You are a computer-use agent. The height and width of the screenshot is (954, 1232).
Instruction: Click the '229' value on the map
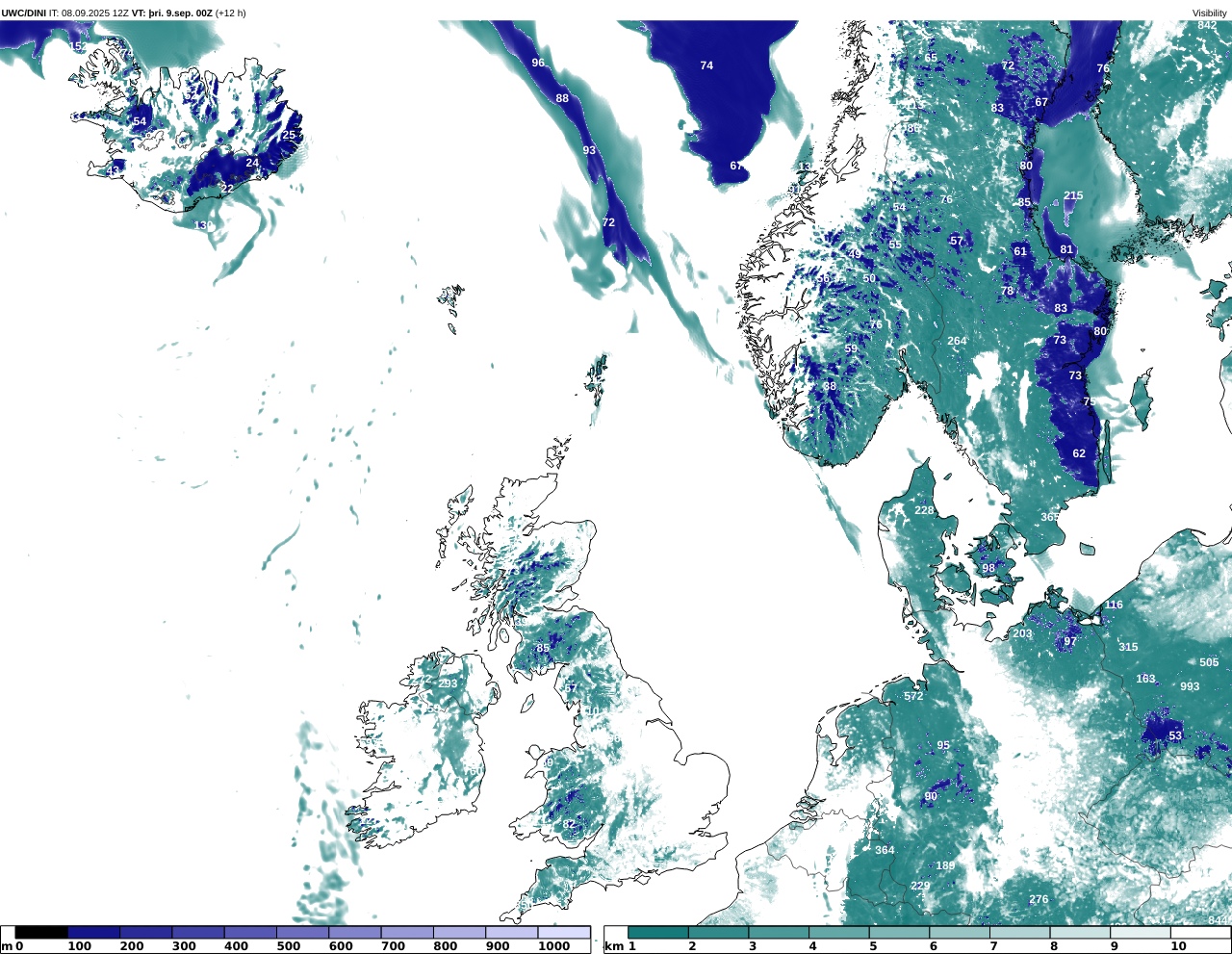click(920, 887)
